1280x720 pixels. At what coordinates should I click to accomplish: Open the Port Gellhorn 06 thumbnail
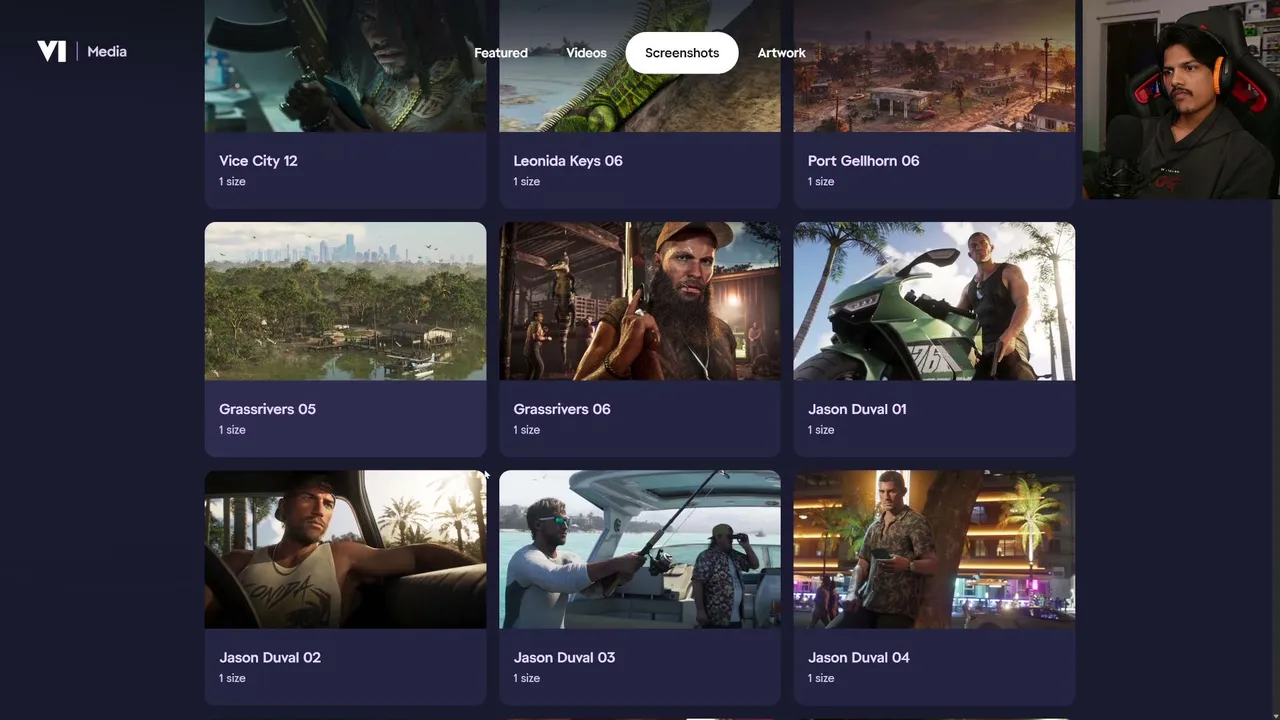click(934, 66)
